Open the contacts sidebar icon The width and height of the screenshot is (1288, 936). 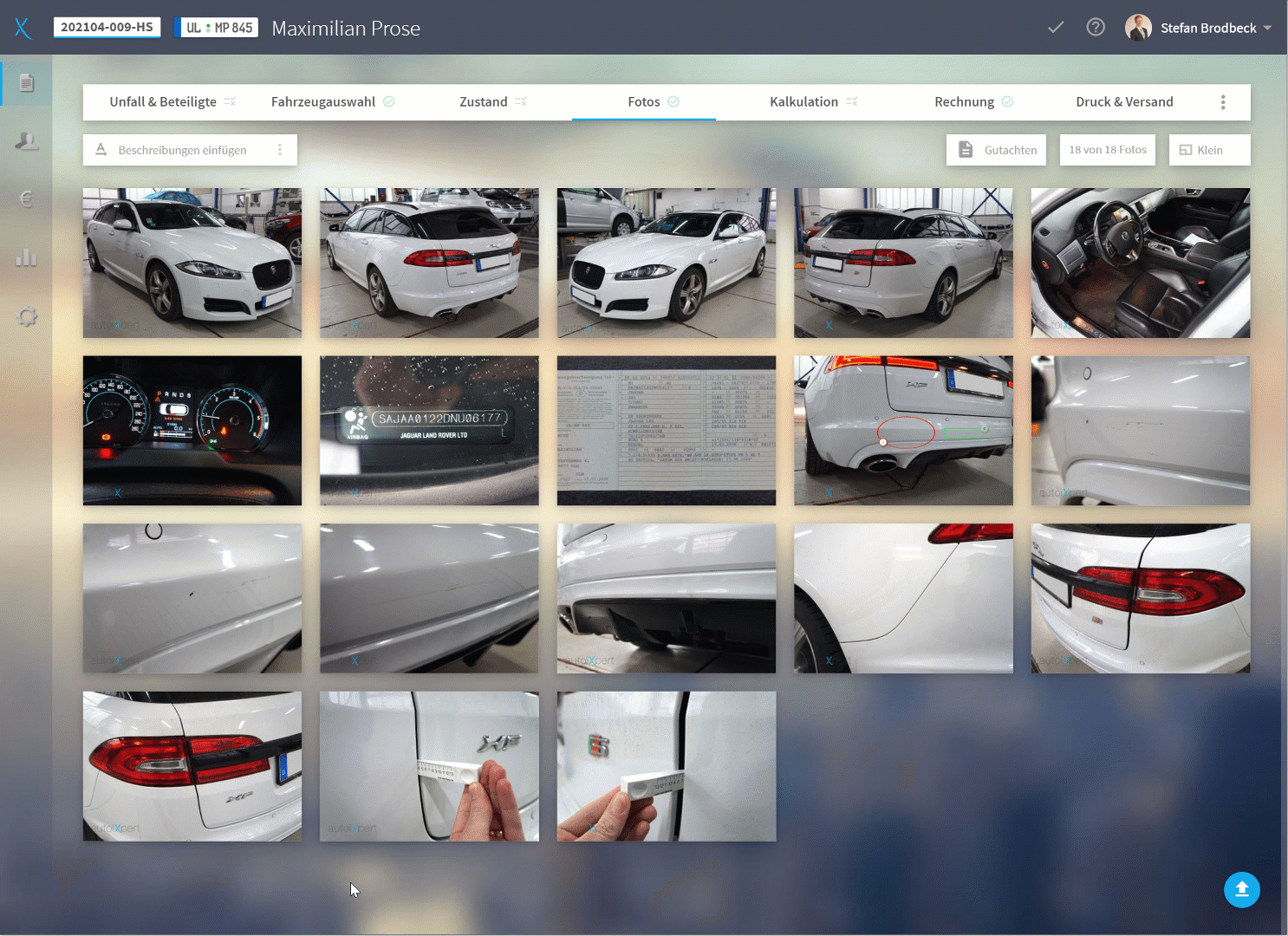coord(27,141)
